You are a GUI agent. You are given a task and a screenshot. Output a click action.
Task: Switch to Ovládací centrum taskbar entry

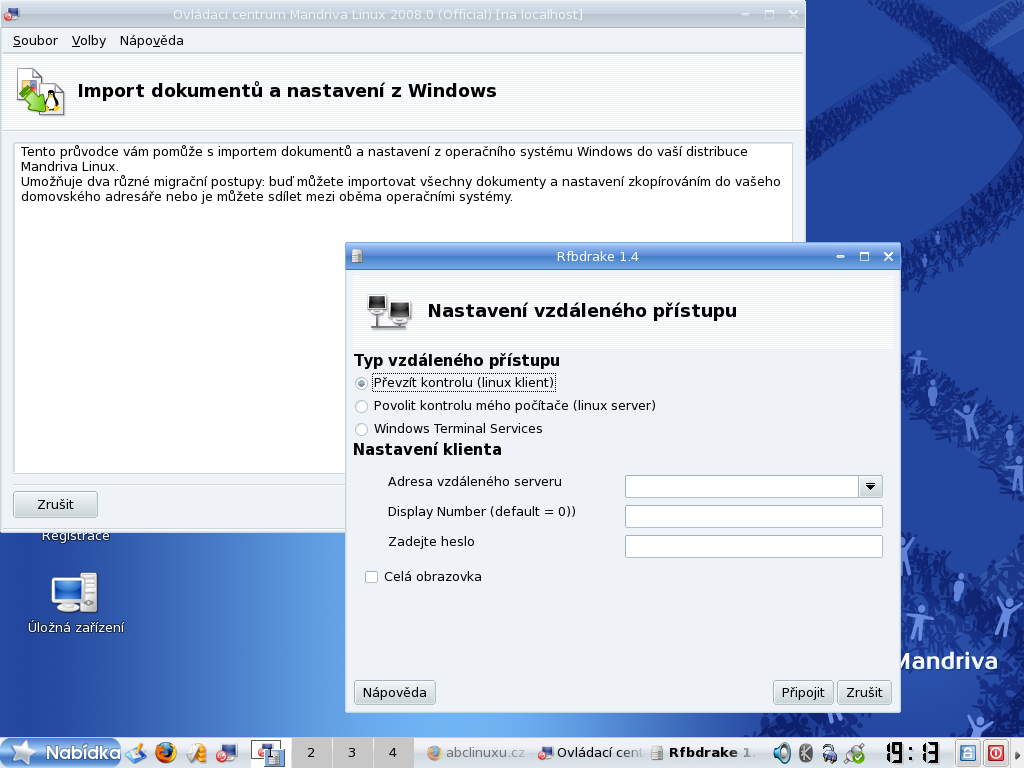pyautogui.click(x=590, y=753)
